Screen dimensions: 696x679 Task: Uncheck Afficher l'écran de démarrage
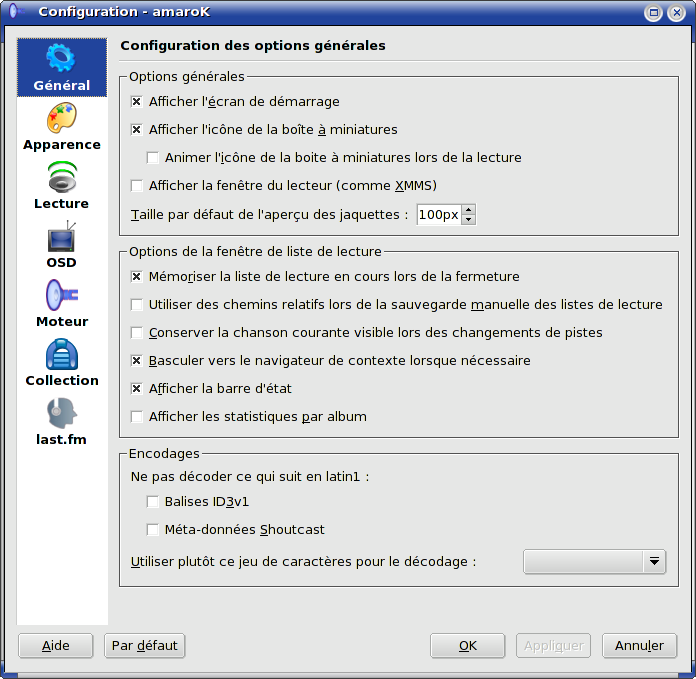137,102
